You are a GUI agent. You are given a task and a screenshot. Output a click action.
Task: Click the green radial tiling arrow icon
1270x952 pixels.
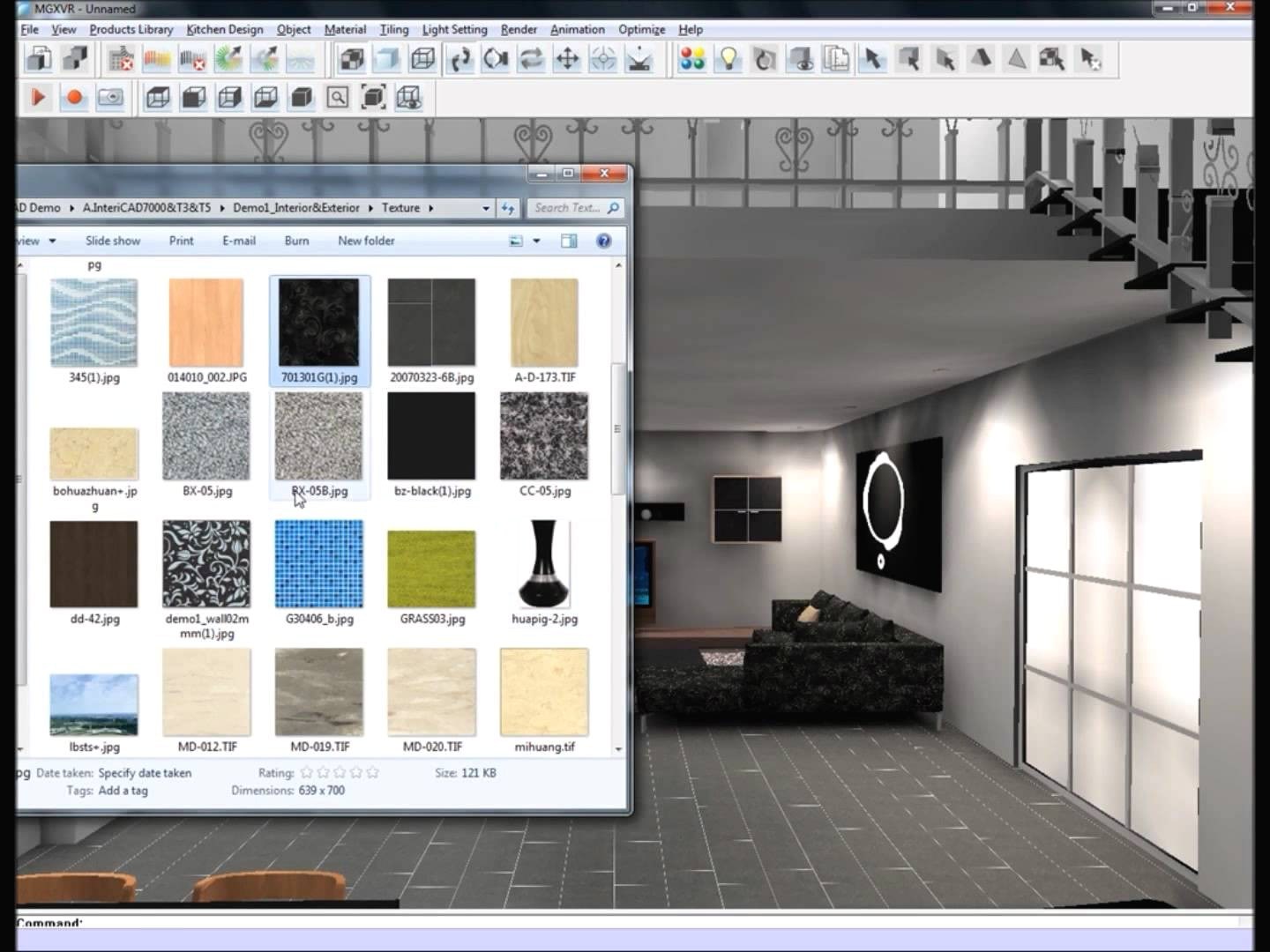coord(228,59)
